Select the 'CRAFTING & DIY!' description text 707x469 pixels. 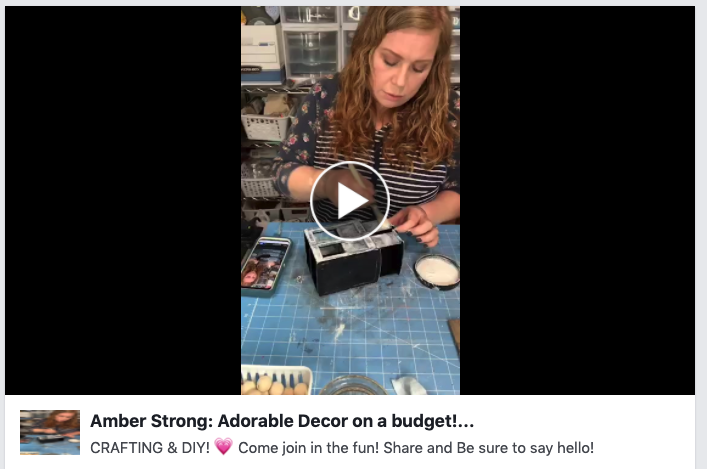(x=150, y=448)
